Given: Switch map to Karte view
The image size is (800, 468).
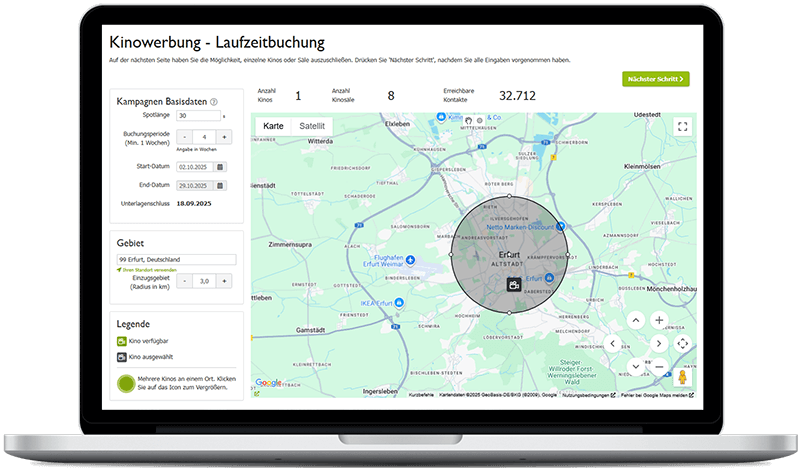Looking at the screenshot, I should pyautogui.click(x=273, y=126).
